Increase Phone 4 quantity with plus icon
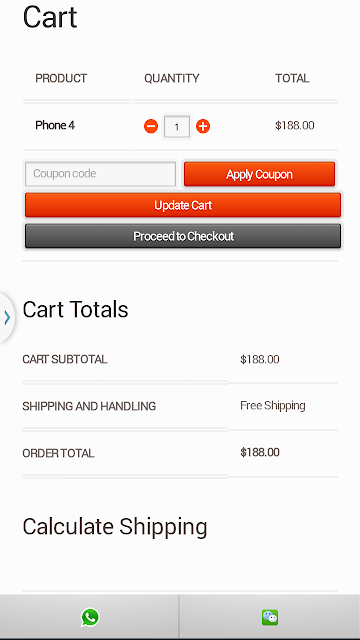This screenshot has width=360, height=640. point(203,126)
